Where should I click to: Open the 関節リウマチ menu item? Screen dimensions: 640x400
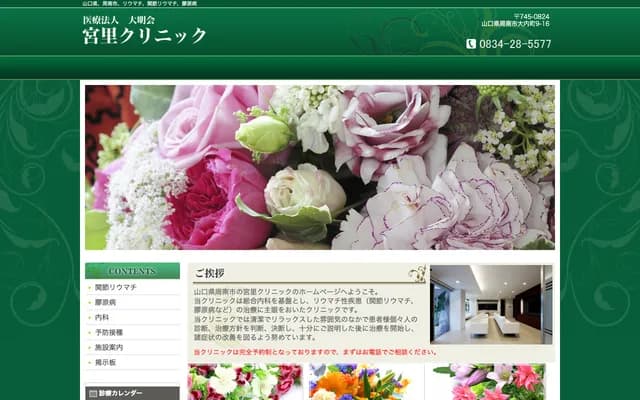[x=116, y=287]
